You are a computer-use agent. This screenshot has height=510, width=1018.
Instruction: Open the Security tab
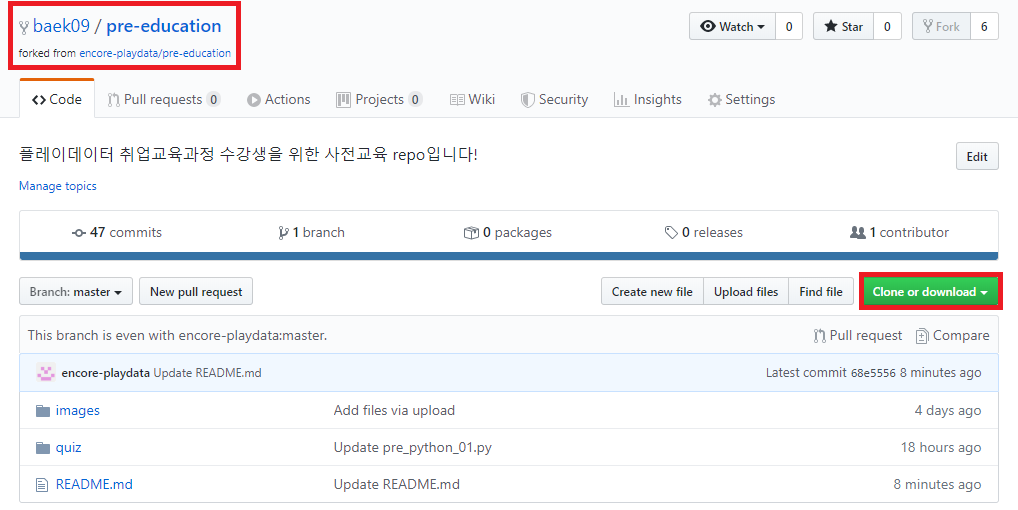point(554,99)
